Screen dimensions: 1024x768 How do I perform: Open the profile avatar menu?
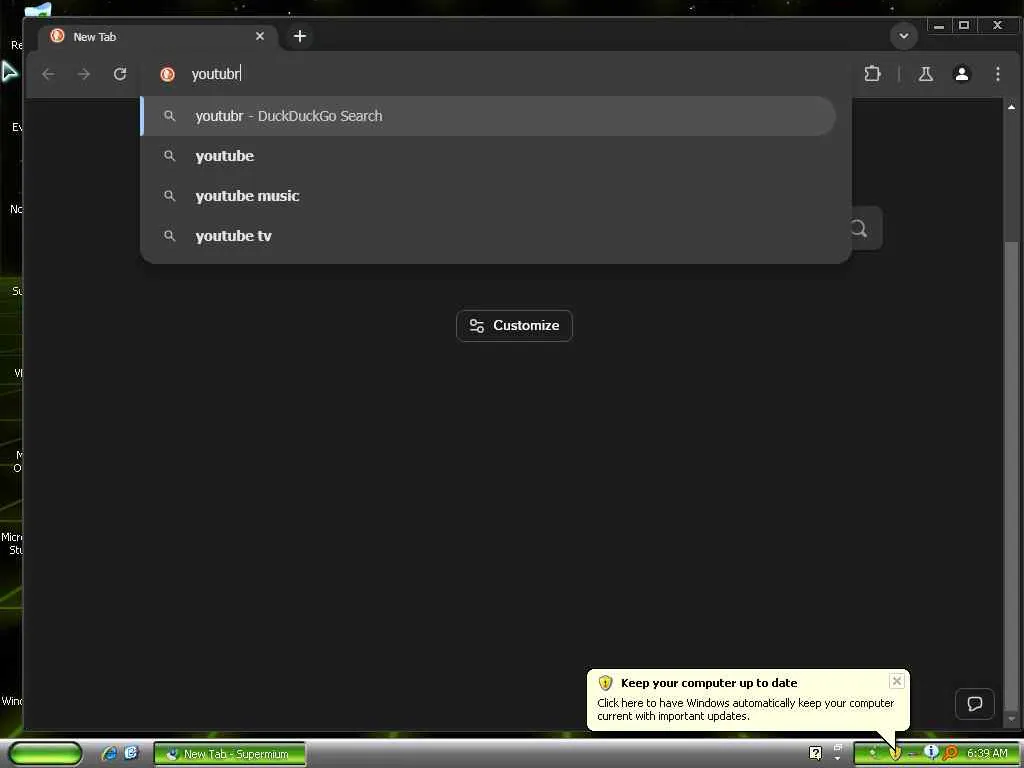961,74
